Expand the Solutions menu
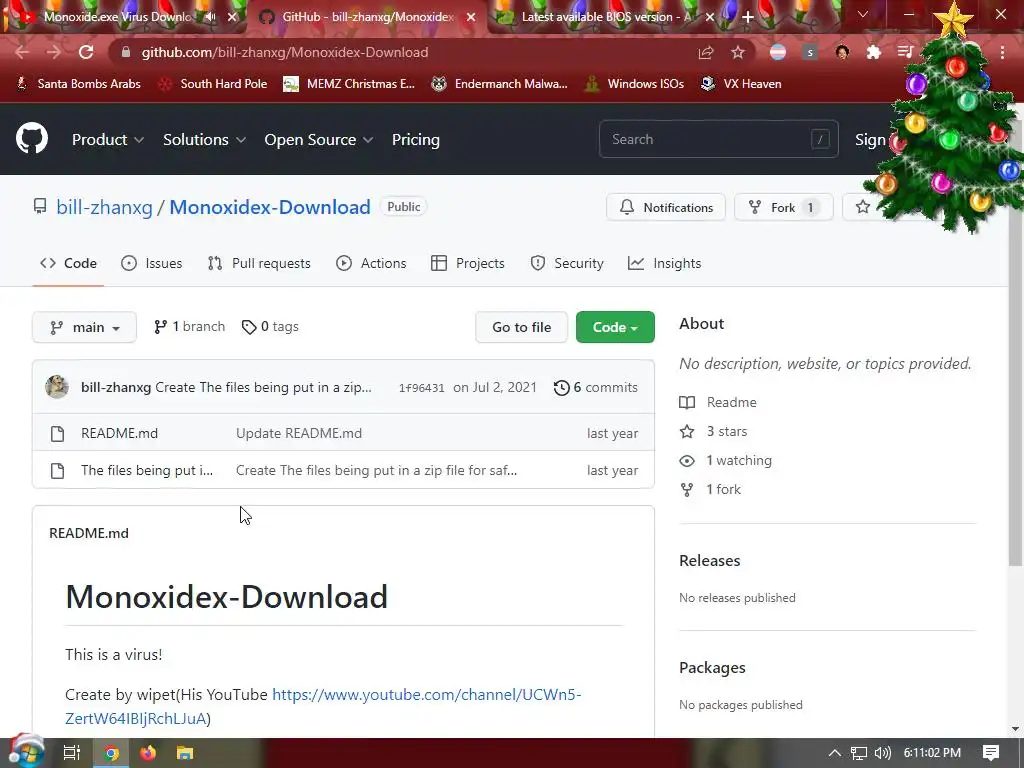 (204, 139)
